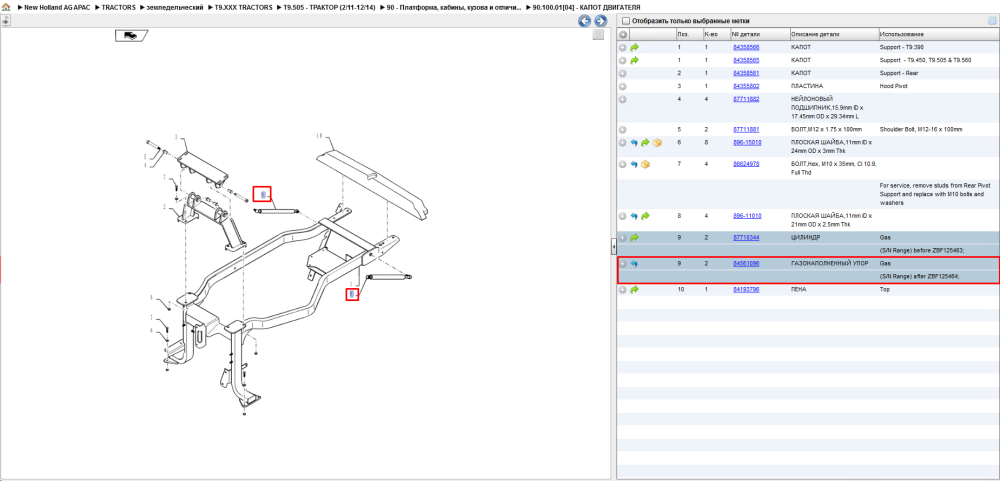1000x481 pixels.
Task: Click the plus icon in the table header
Action: (x=623, y=34)
